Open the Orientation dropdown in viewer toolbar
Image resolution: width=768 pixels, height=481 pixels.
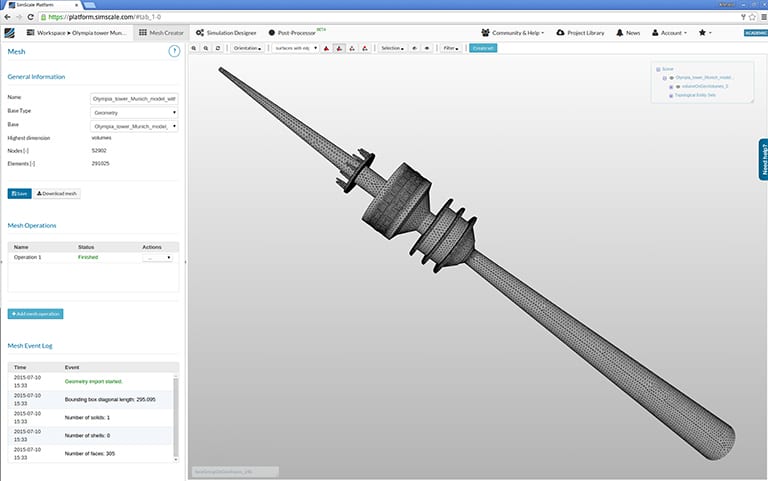(247, 48)
